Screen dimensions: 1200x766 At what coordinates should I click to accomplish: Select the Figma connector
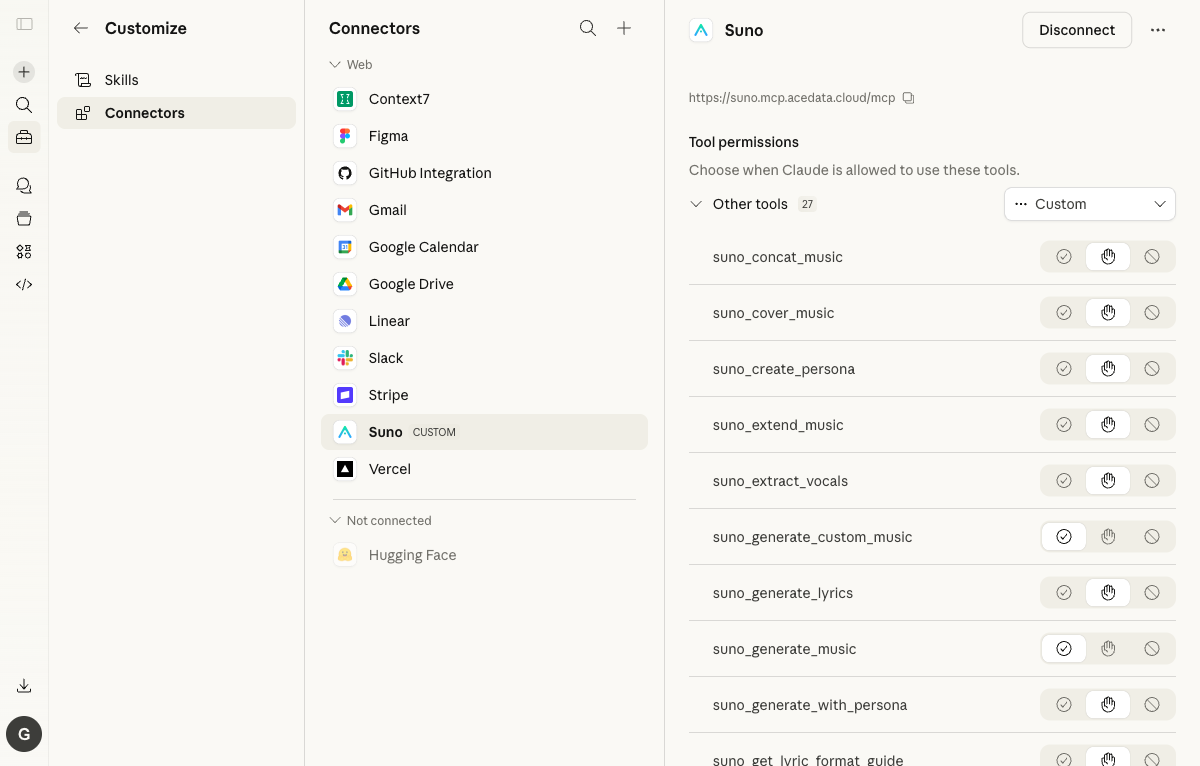(x=484, y=136)
